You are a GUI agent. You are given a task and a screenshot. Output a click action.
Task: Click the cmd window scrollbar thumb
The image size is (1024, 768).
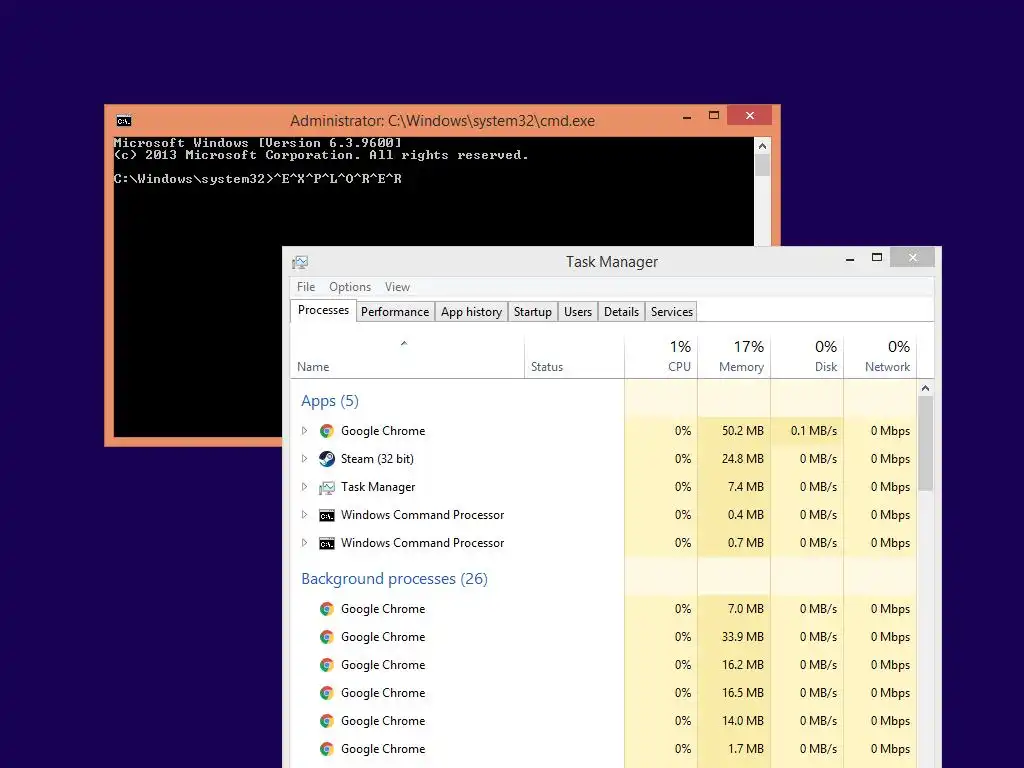(762, 165)
